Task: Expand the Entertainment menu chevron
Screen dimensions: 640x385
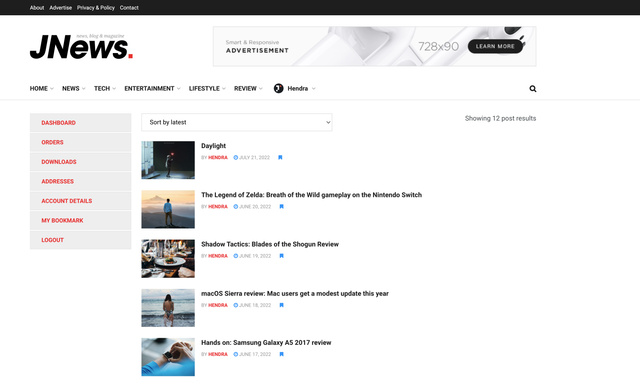Action: pyautogui.click(x=179, y=89)
